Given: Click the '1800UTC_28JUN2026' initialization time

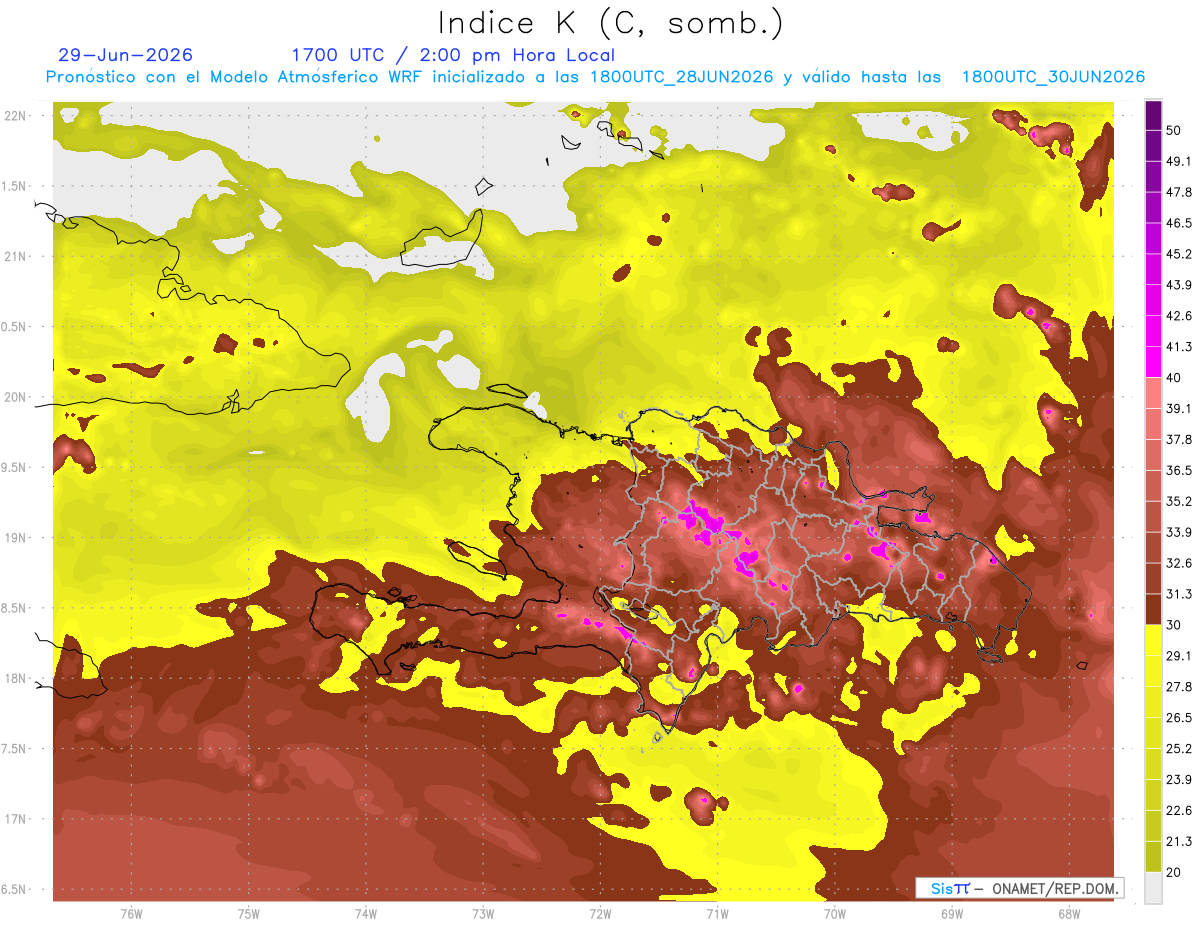Looking at the screenshot, I should tap(682, 77).
